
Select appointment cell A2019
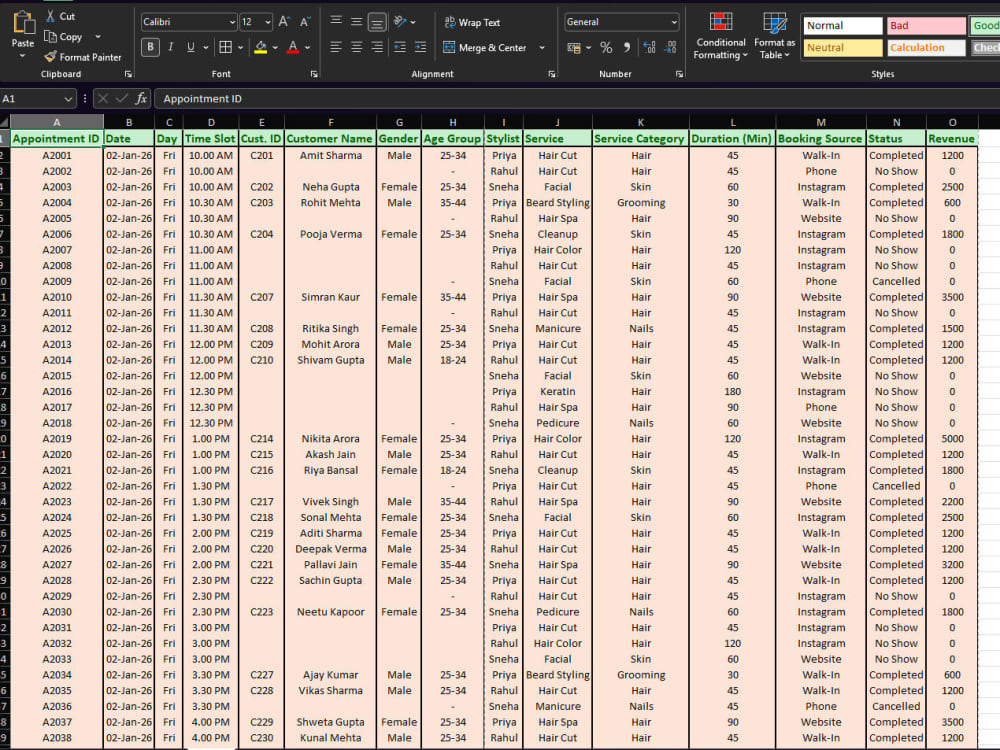[57, 439]
